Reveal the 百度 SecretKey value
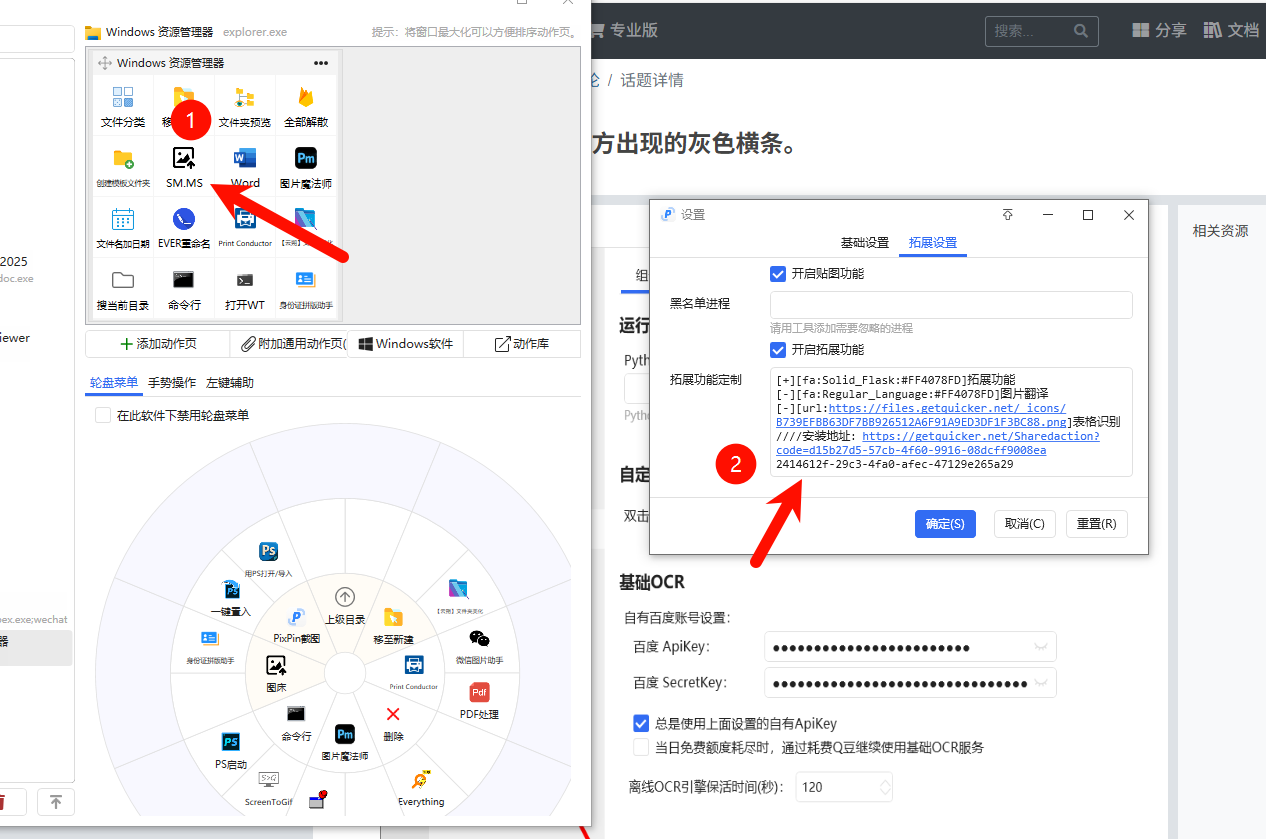 [x=1043, y=683]
